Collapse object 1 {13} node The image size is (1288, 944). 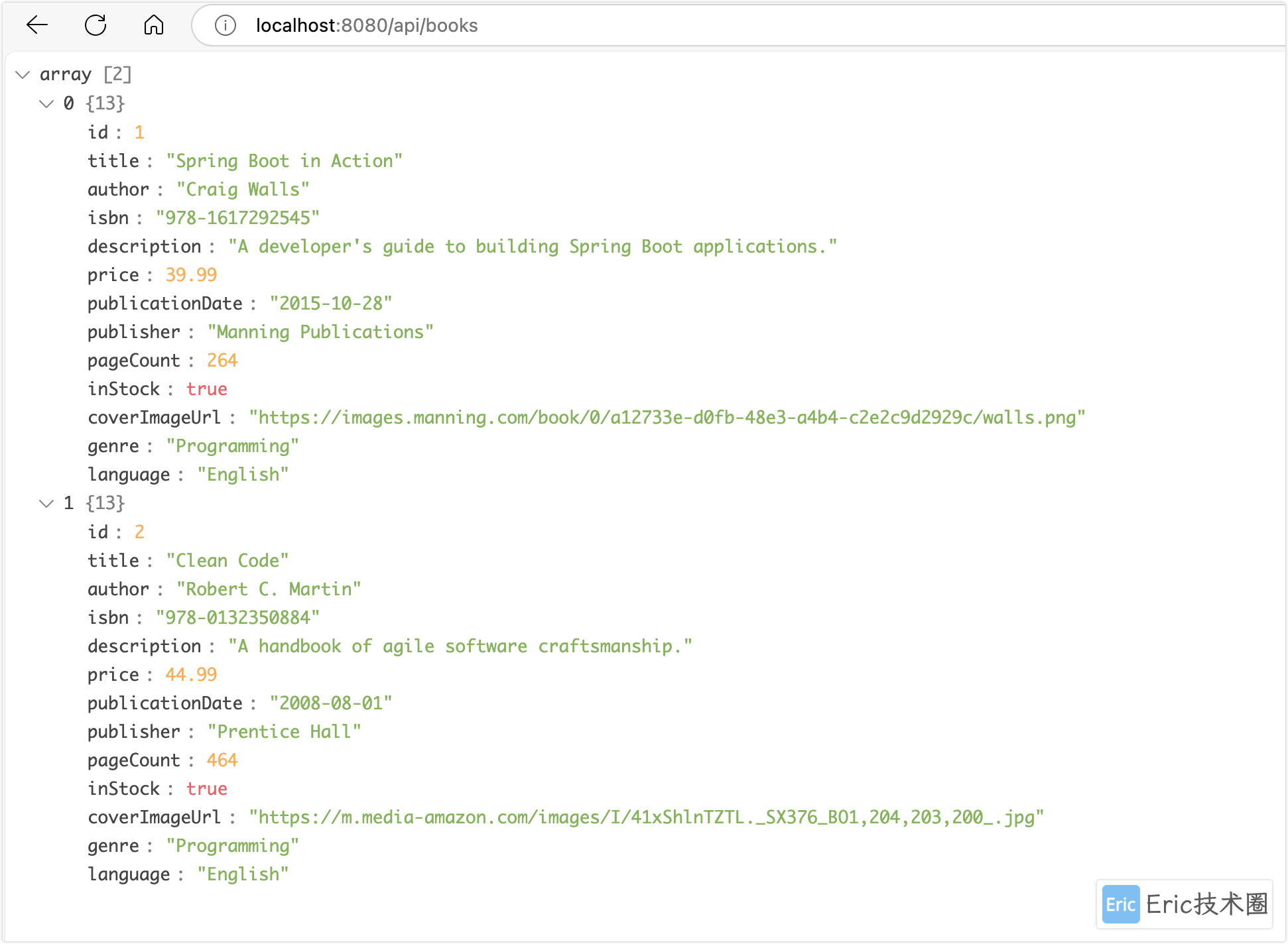46,503
